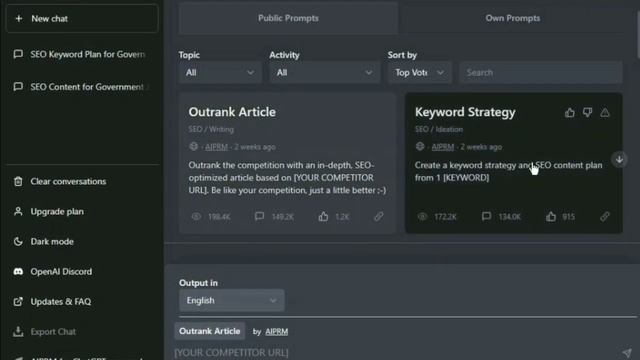Viewport: 640px width, 360px height.
Task: Report the Keyword Strategy prompt warning icon
Action: 605,113
